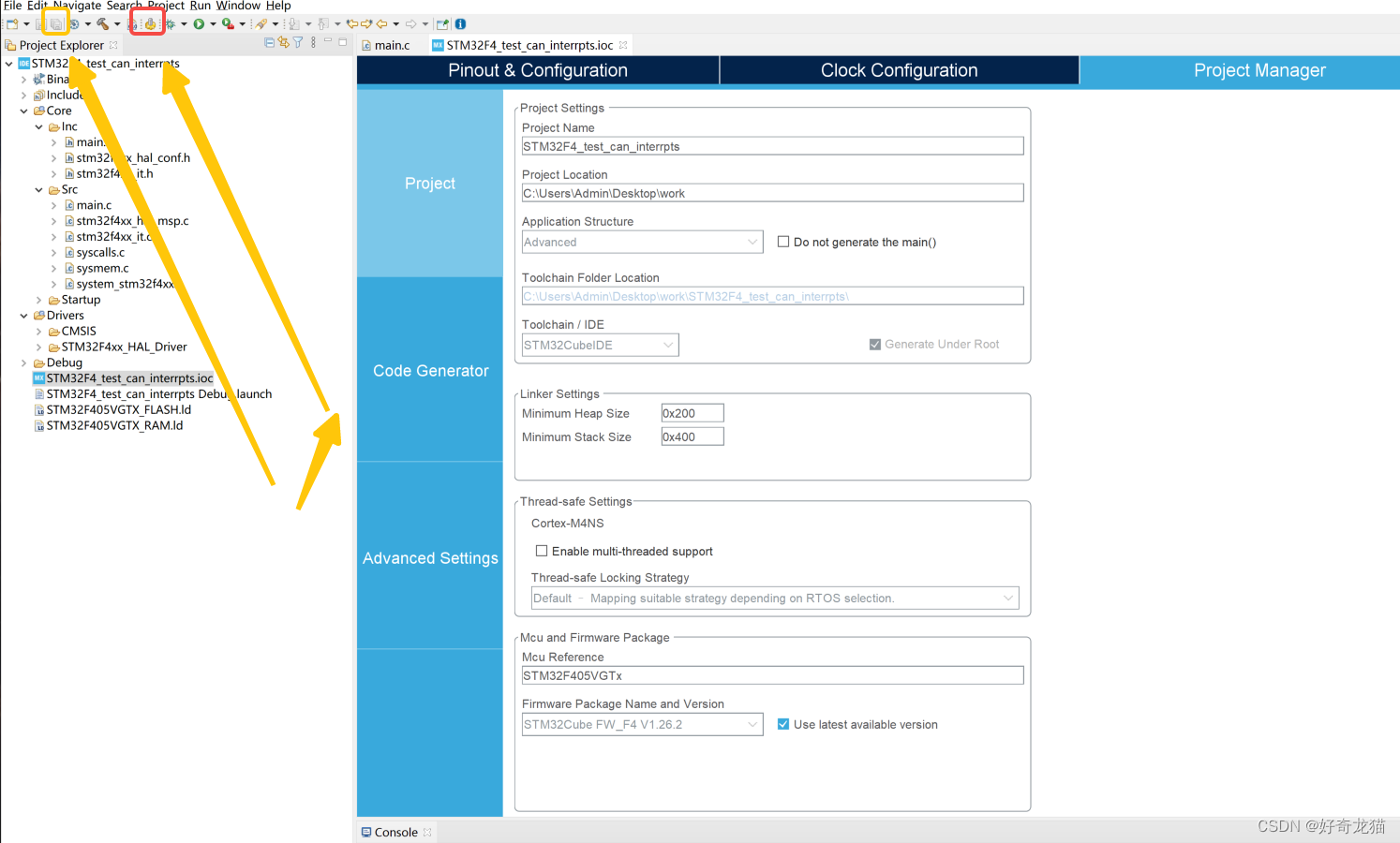1400x843 pixels.
Task: Switch to Clock Configuration tab
Action: (900, 70)
